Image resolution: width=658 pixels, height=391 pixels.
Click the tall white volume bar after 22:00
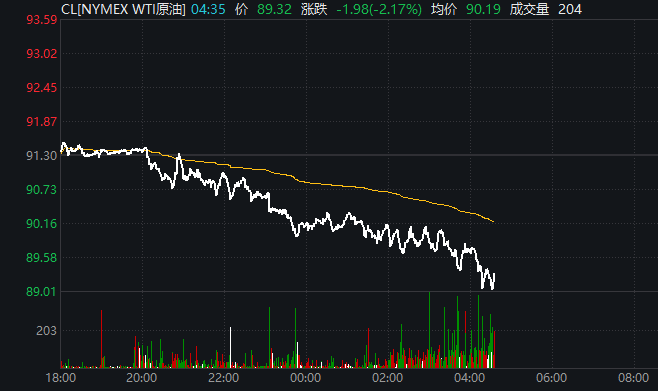230,348
